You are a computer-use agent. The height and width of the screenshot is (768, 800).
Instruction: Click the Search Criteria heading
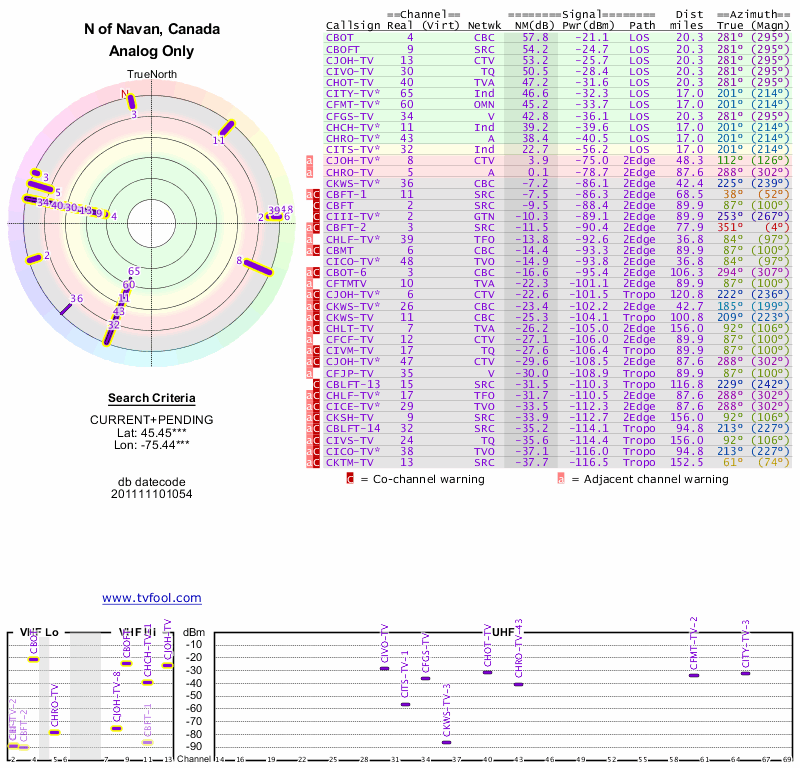tap(150, 398)
